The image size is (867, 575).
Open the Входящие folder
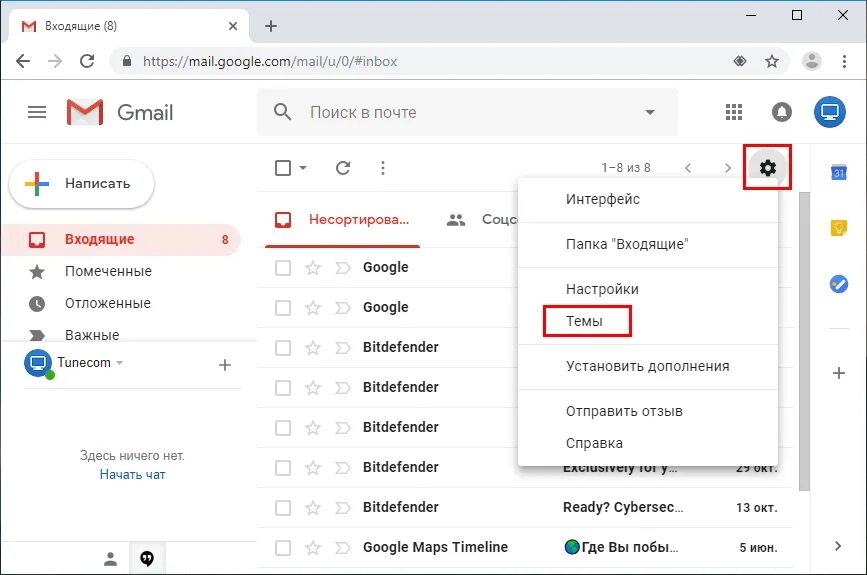tap(121, 239)
